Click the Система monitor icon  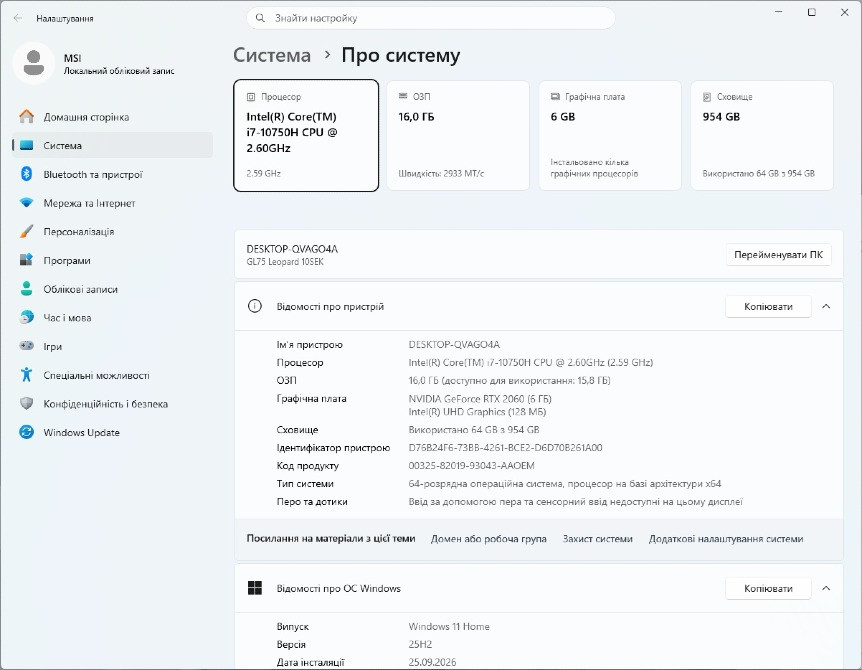(26, 145)
